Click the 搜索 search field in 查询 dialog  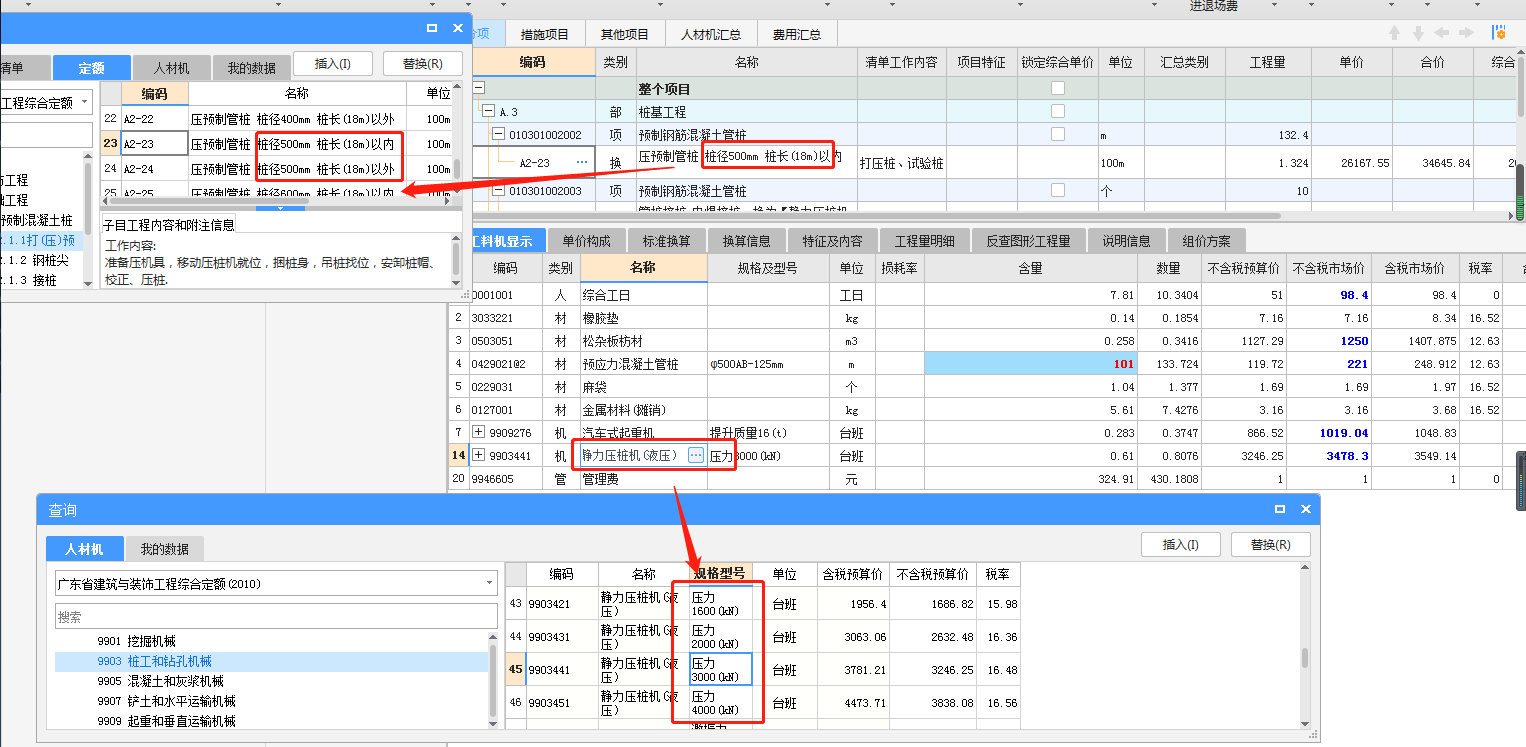click(276, 616)
